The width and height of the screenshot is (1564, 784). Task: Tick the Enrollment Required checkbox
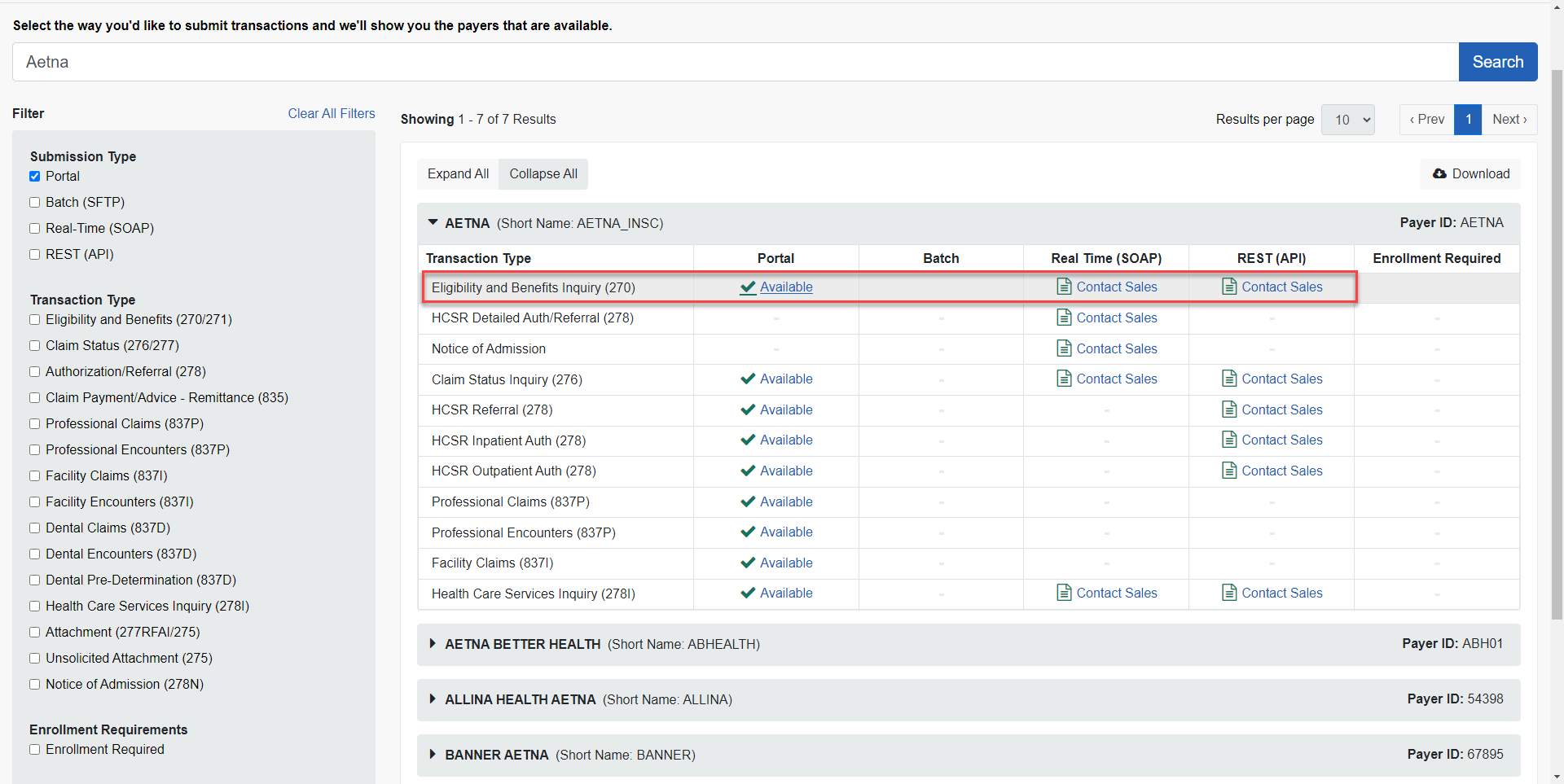click(35, 750)
